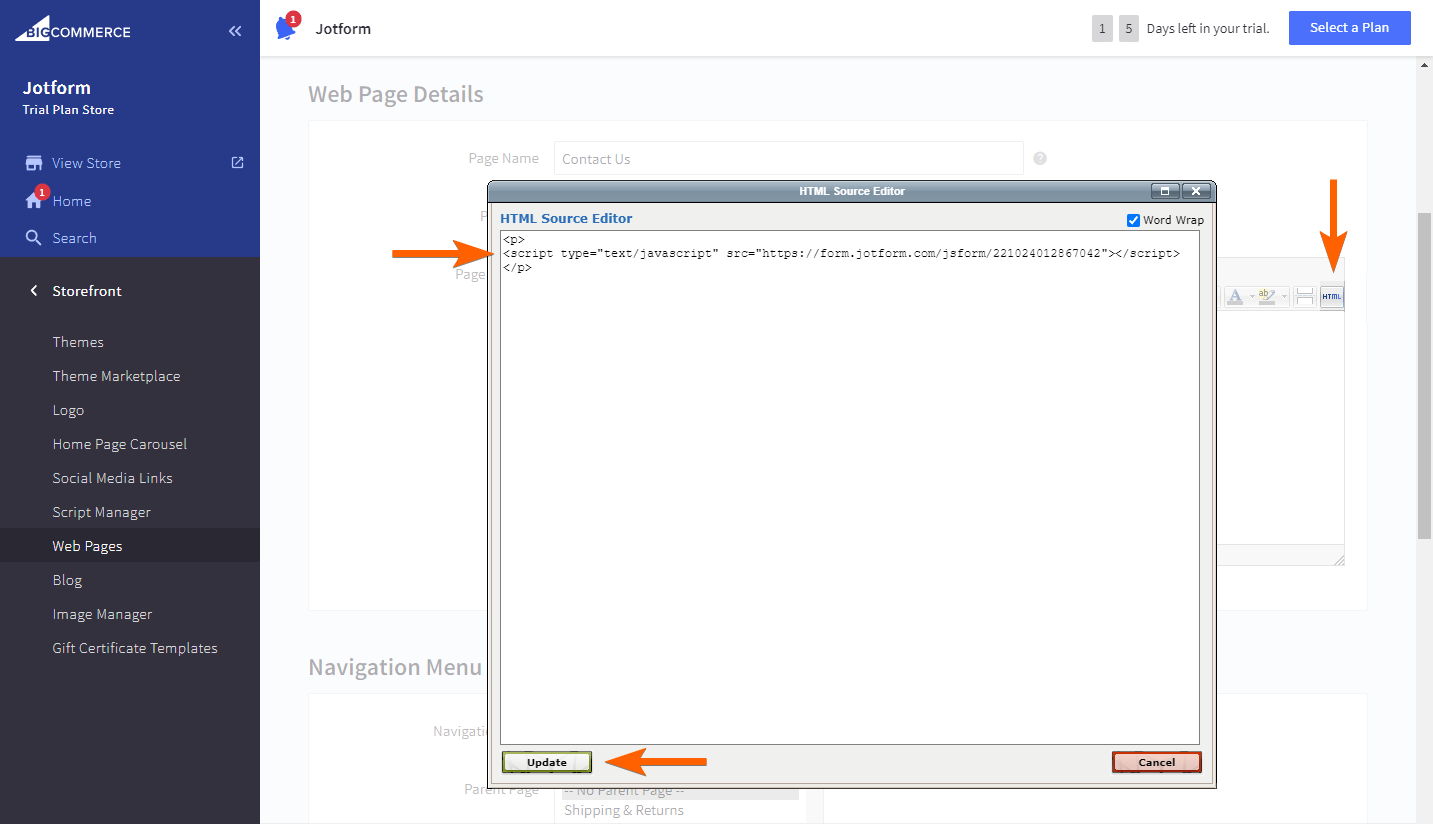Open store via the external link icon

[x=237, y=162]
